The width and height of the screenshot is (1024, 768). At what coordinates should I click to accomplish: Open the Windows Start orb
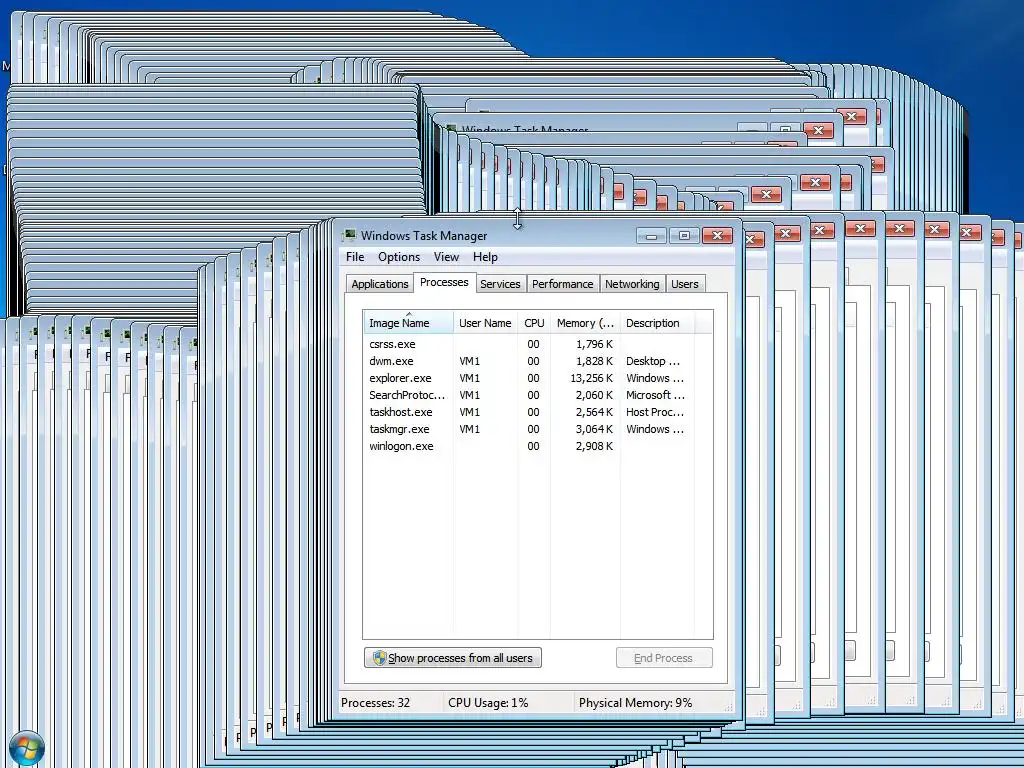(27, 748)
